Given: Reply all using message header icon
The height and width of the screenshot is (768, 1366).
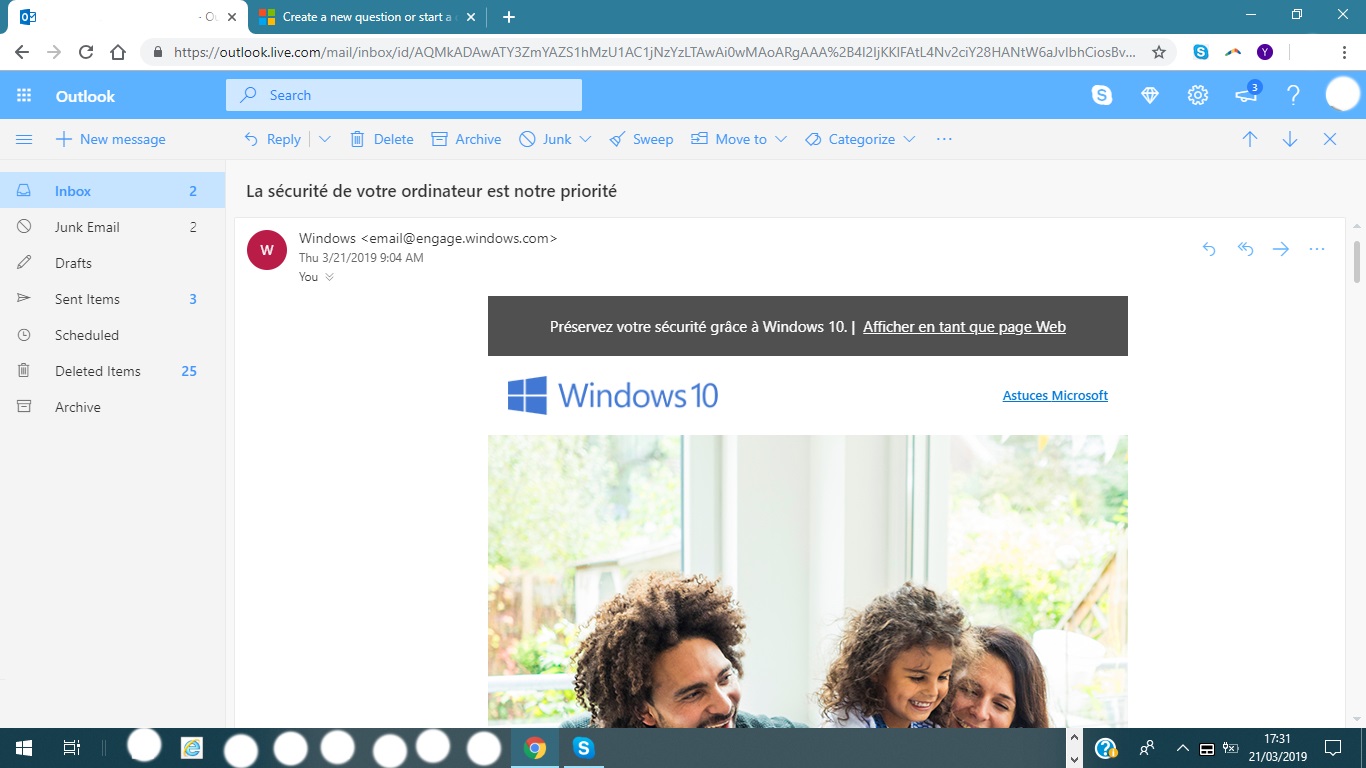Looking at the screenshot, I should point(1245,249).
